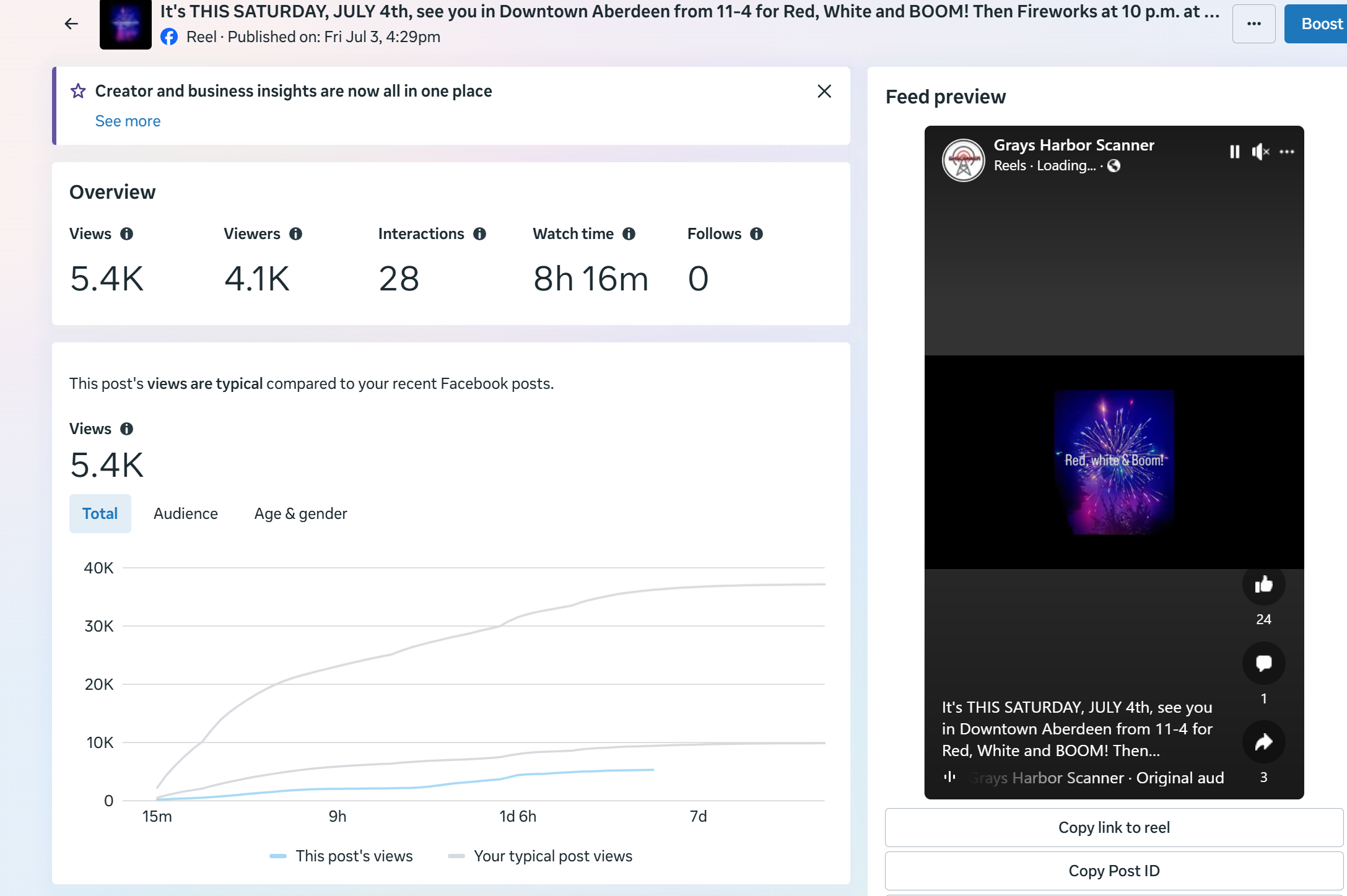Go back using the left arrow icon
The width and height of the screenshot is (1347, 896).
[71, 24]
